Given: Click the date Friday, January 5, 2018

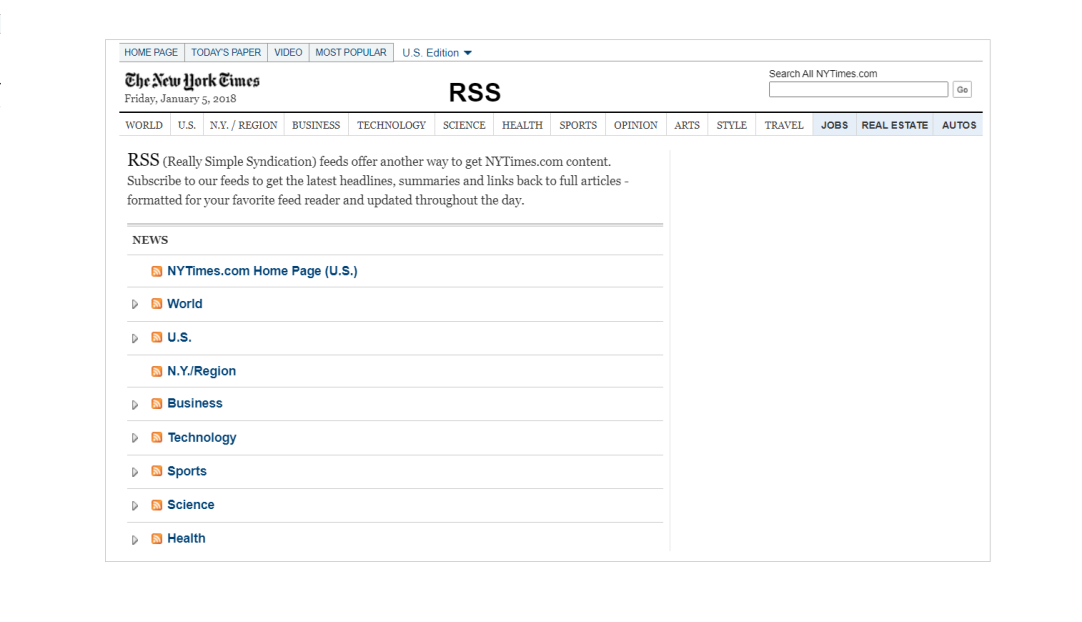Looking at the screenshot, I should pyautogui.click(x=180, y=99).
